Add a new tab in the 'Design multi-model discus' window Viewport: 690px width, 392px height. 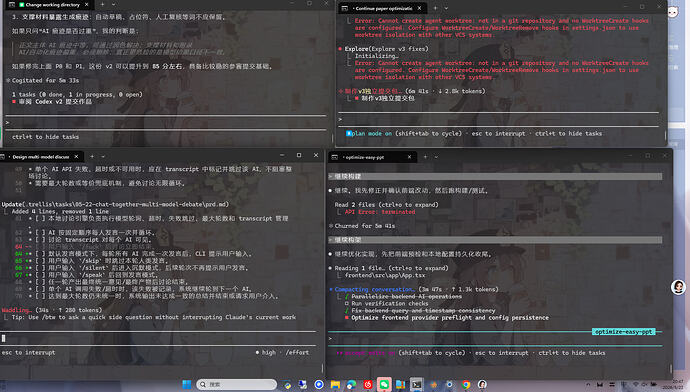(92, 156)
